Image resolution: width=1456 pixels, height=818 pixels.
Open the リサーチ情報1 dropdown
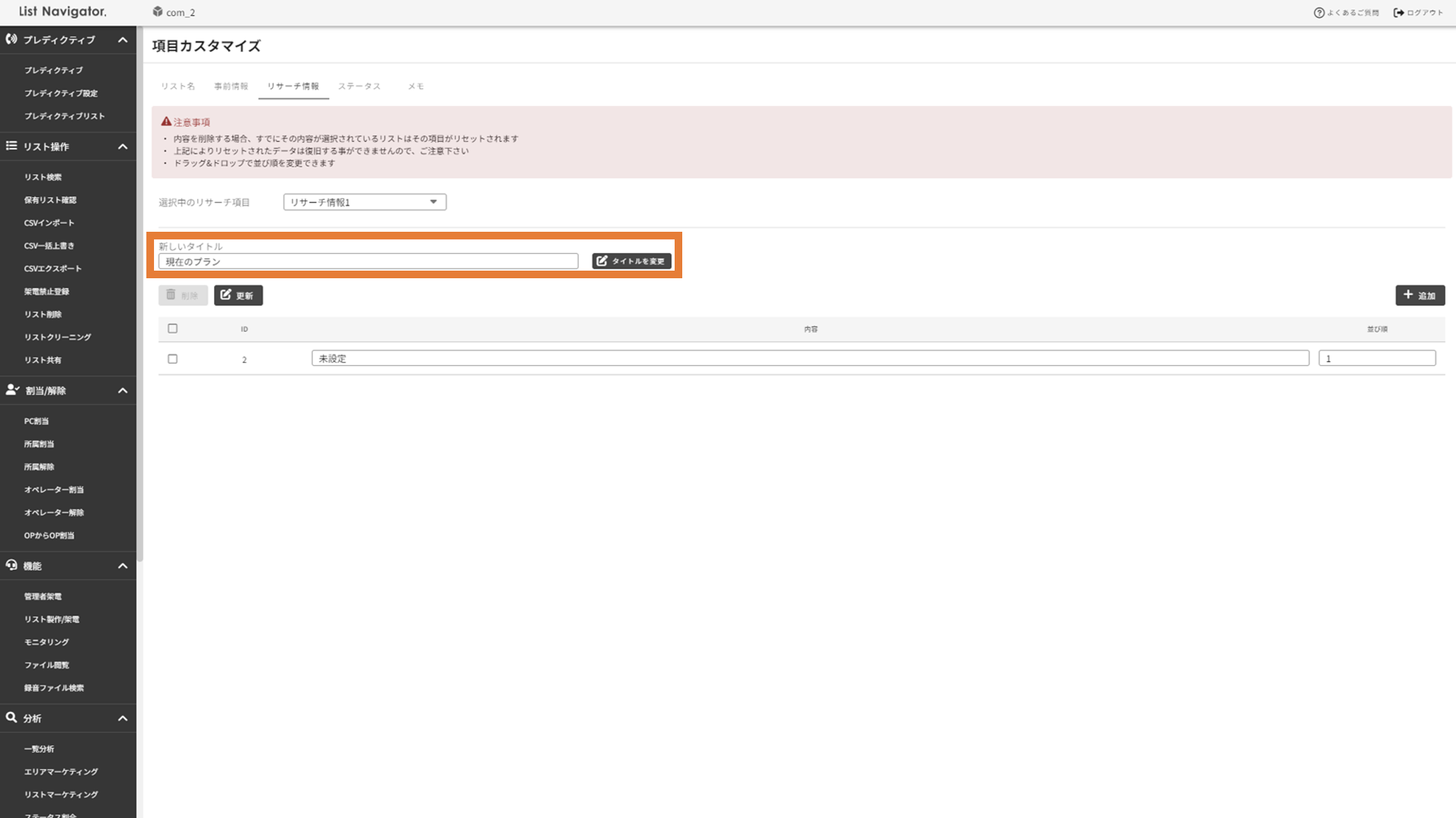[364, 202]
